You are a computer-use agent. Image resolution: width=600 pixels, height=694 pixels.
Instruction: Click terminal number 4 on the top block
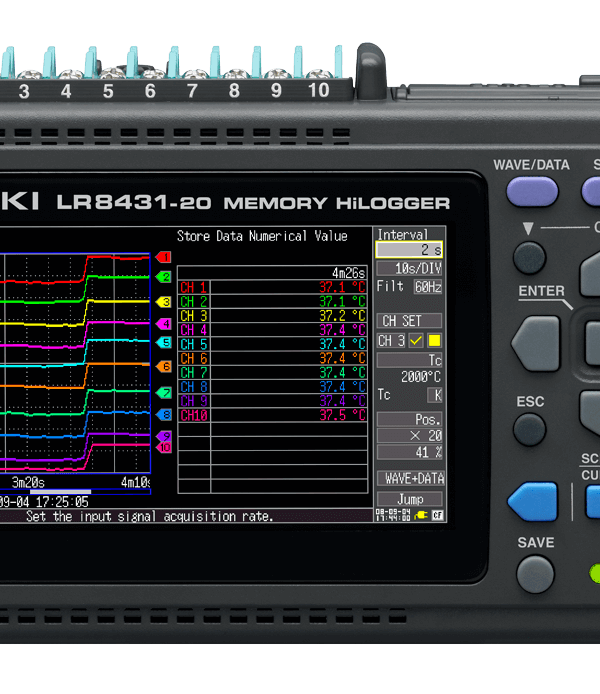point(66,92)
